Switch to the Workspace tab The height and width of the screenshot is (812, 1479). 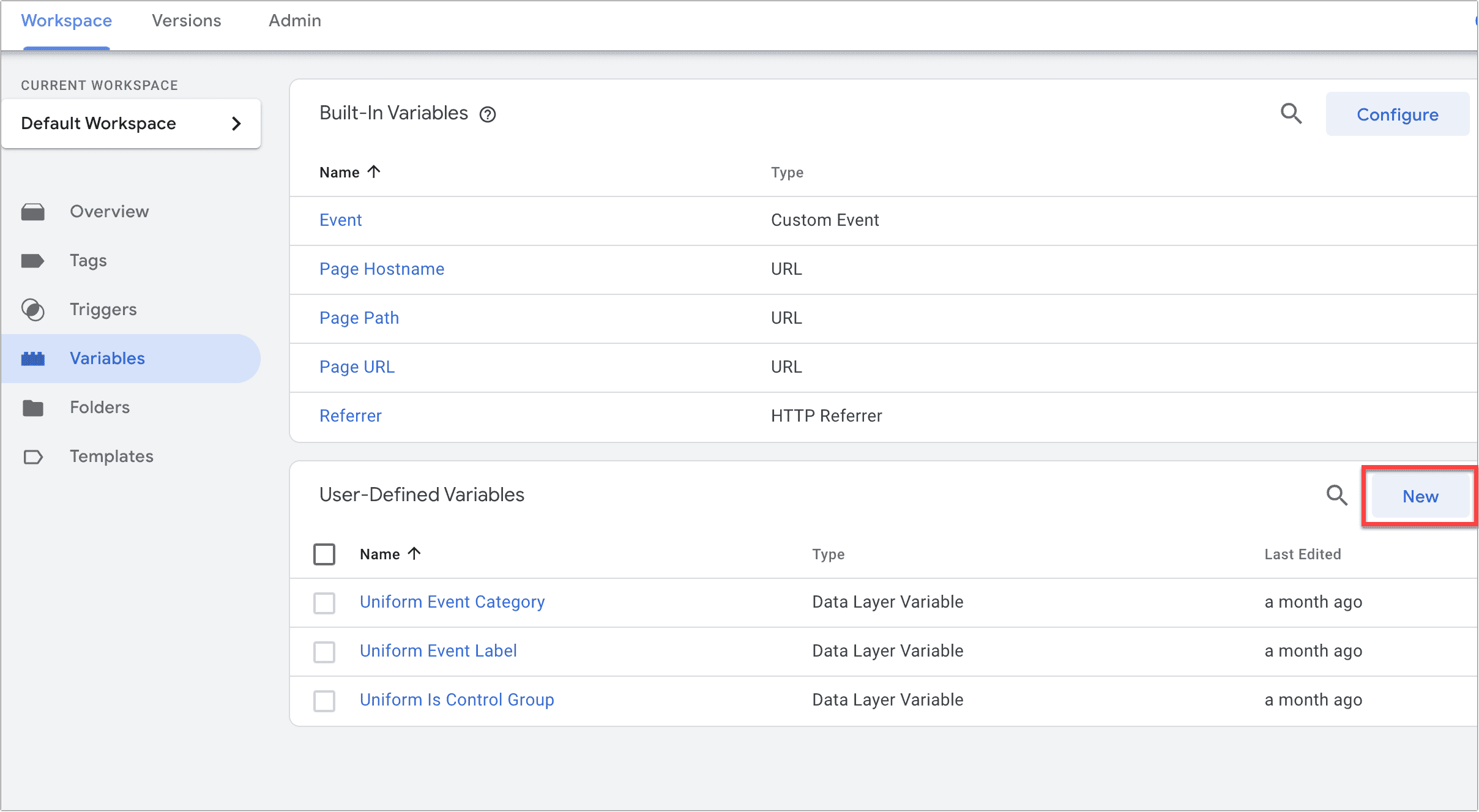tap(67, 21)
